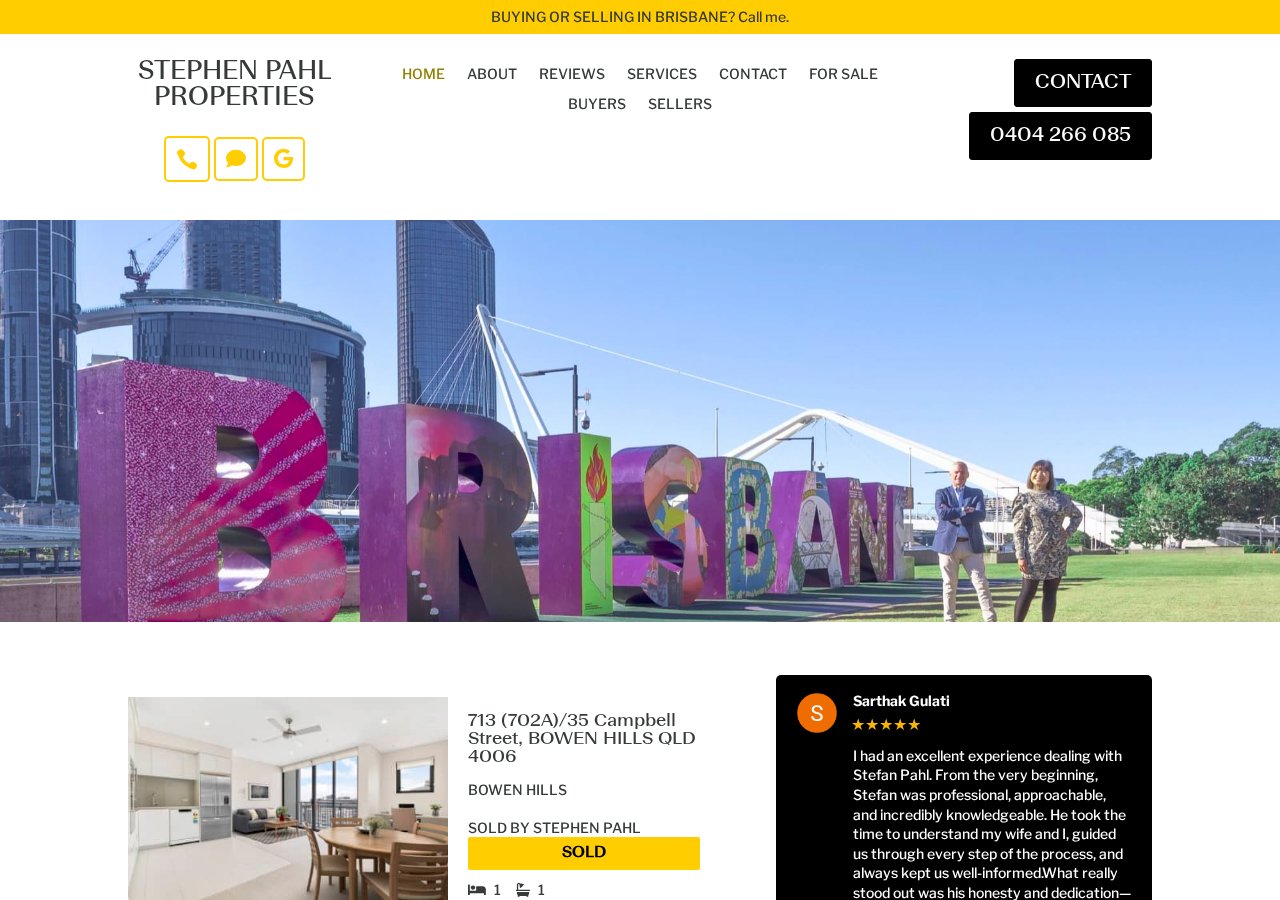This screenshot has width=1280, height=900.
Task: Go to the About page
Action: click(492, 74)
